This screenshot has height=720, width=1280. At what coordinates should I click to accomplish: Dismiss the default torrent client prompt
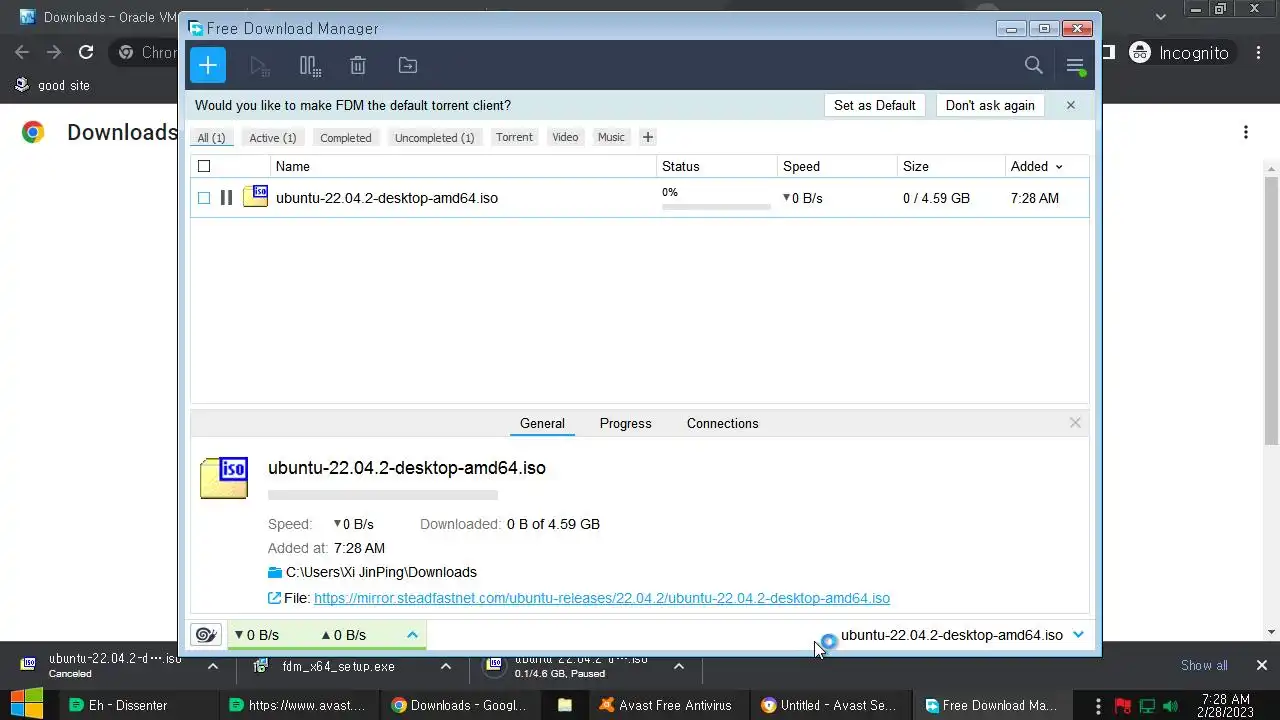click(1070, 105)
